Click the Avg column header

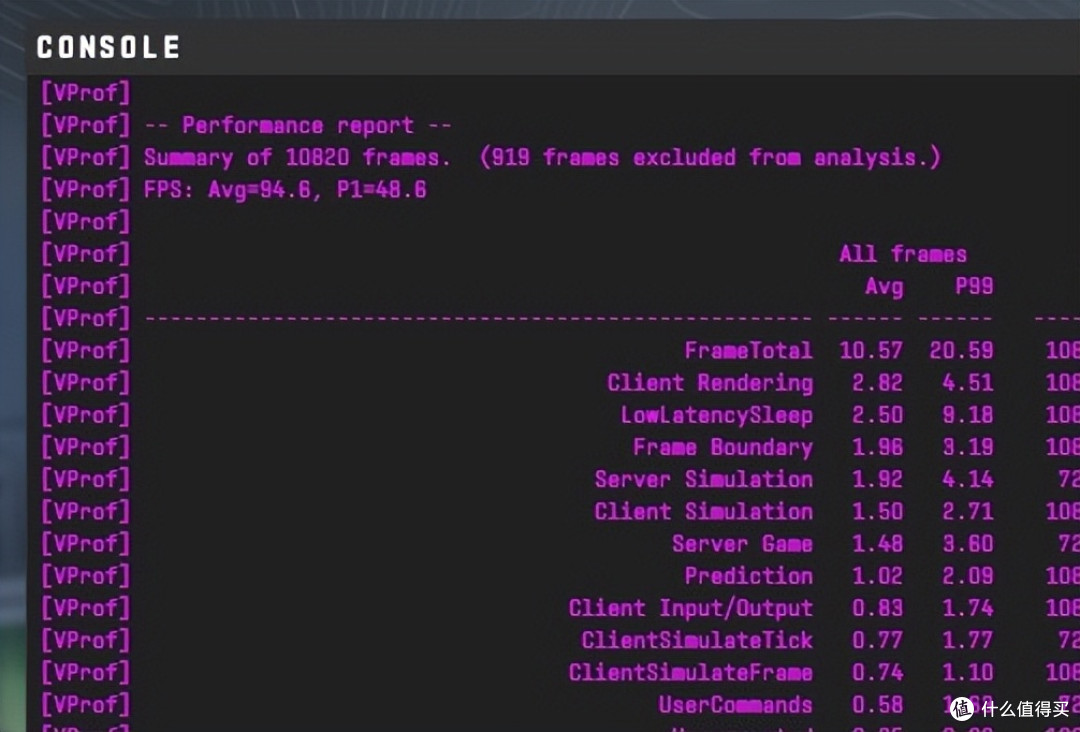(x=884, y=286)
